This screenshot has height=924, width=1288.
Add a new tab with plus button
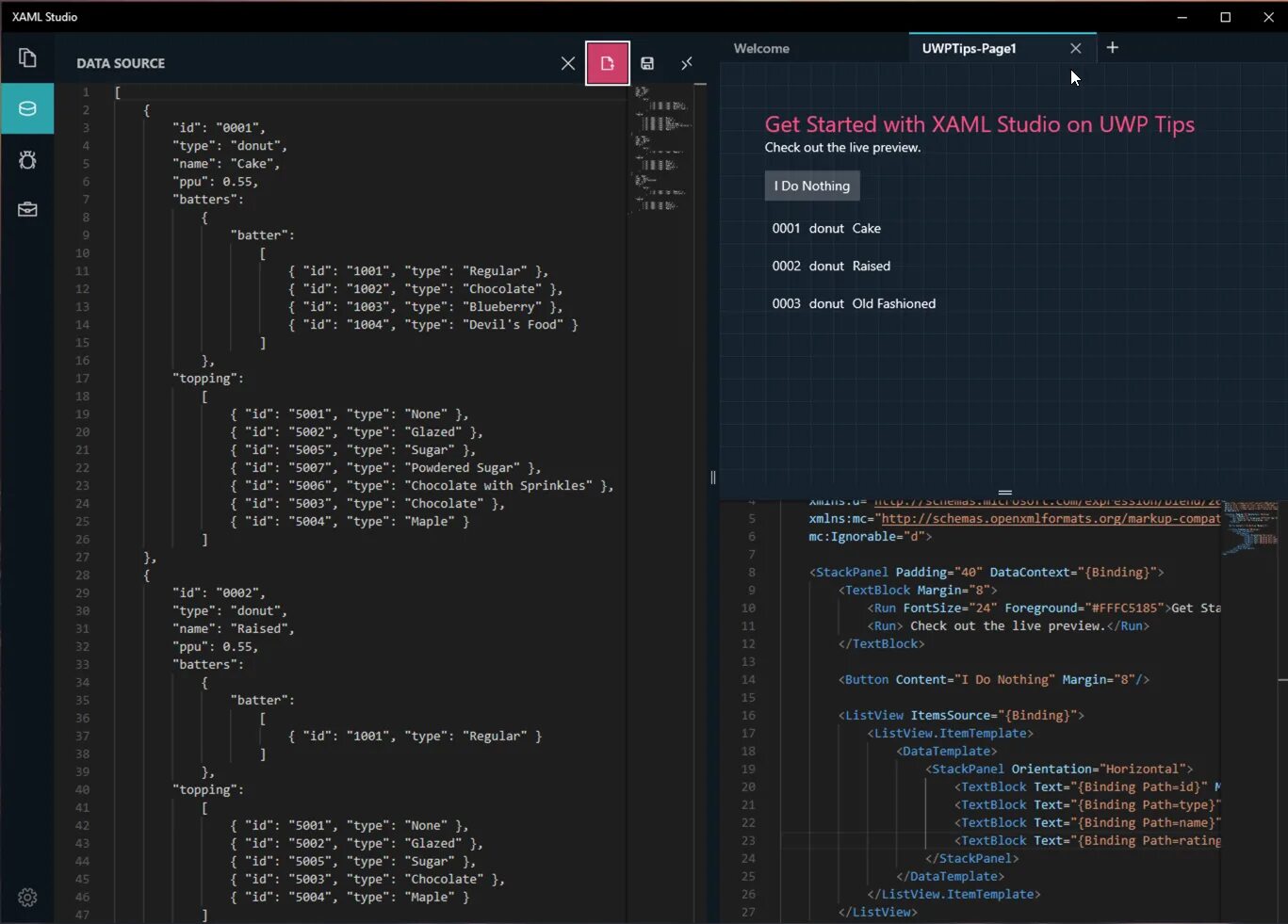tap(1112, 48)
